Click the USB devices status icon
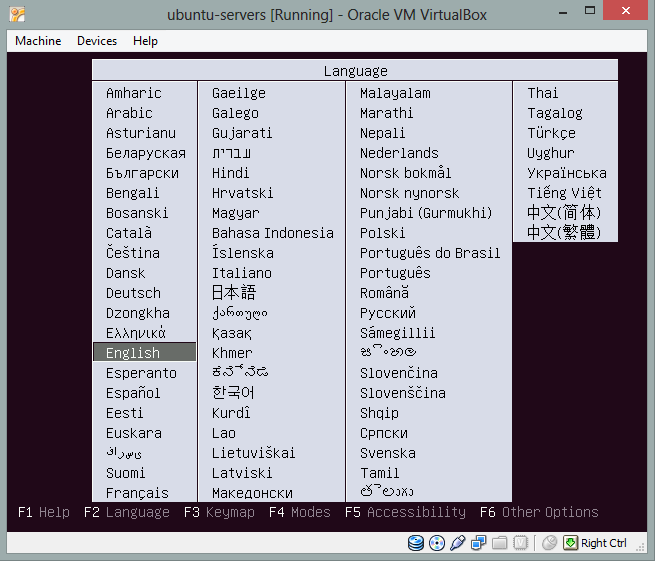This screenshot has height=561, width=655. pyautogui.click(x=457, y=543)
